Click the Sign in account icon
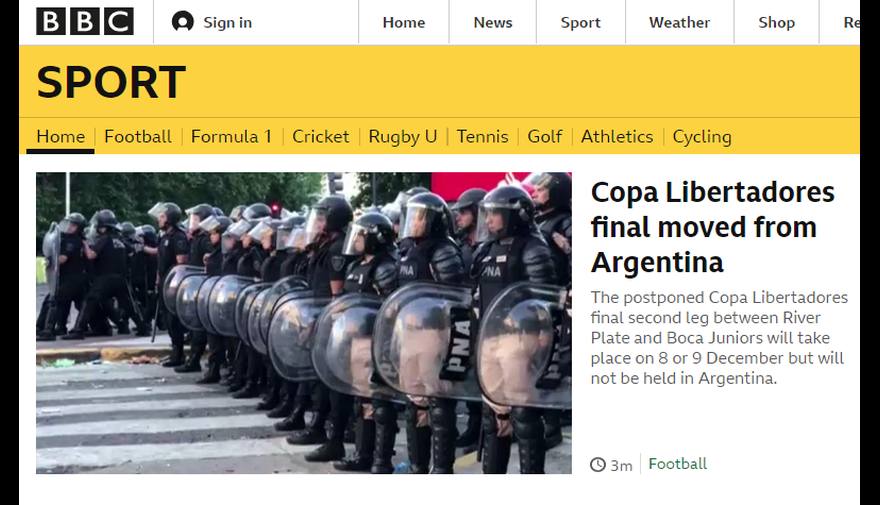880x505 pixels. pyautogui.click(x=182, y=22)
